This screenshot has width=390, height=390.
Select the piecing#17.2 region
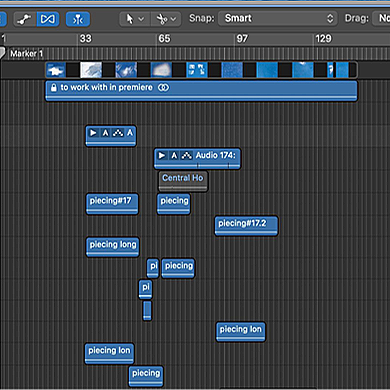tap(246, 226)
